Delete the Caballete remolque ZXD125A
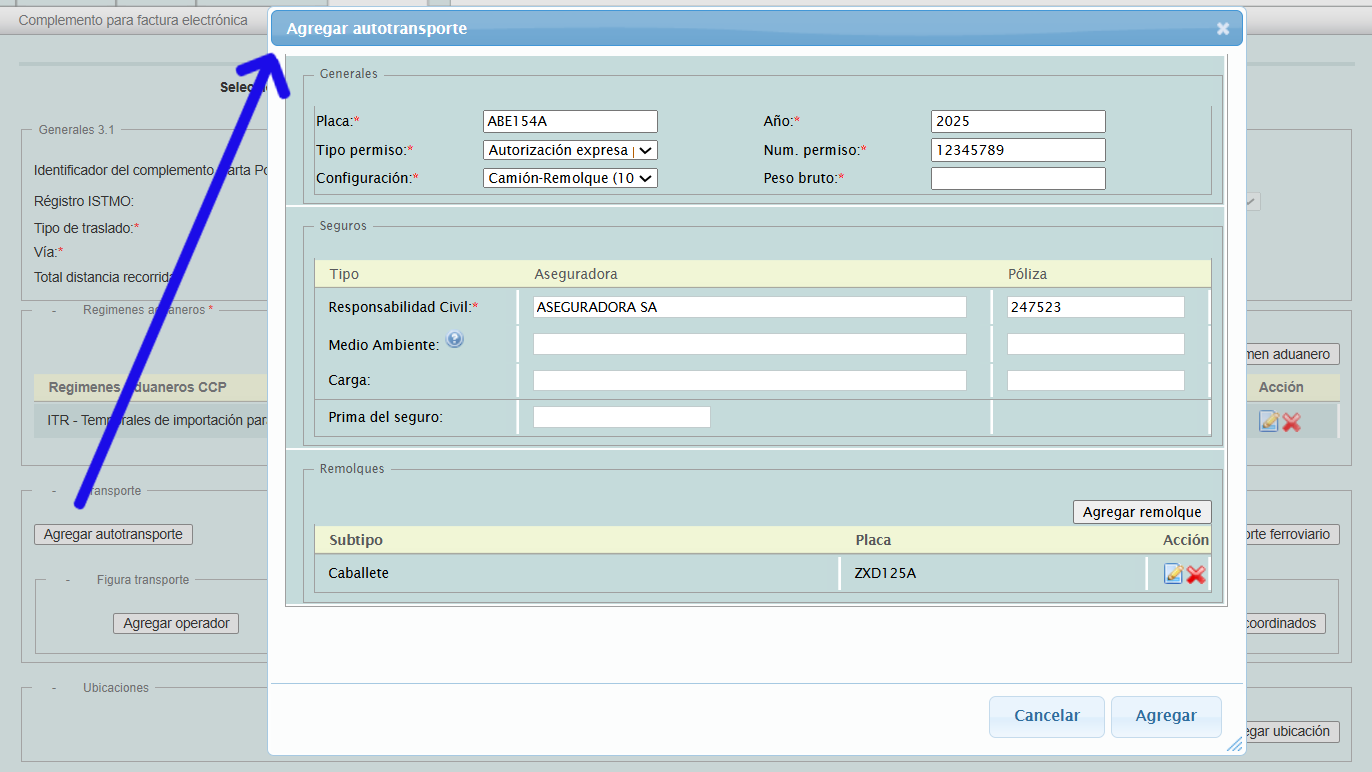 tap(1196, 574)
